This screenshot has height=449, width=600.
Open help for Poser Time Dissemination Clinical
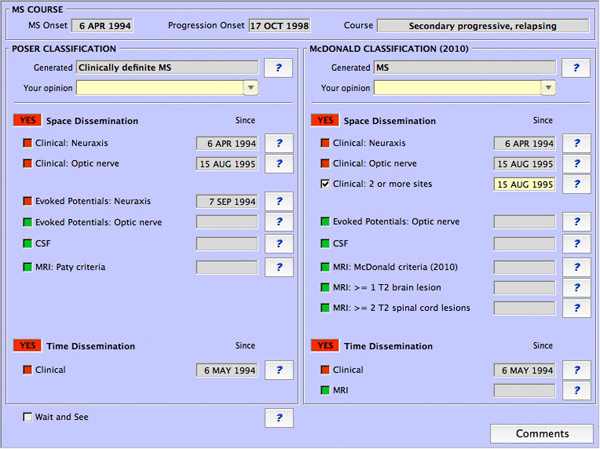(x=279, y=370)
